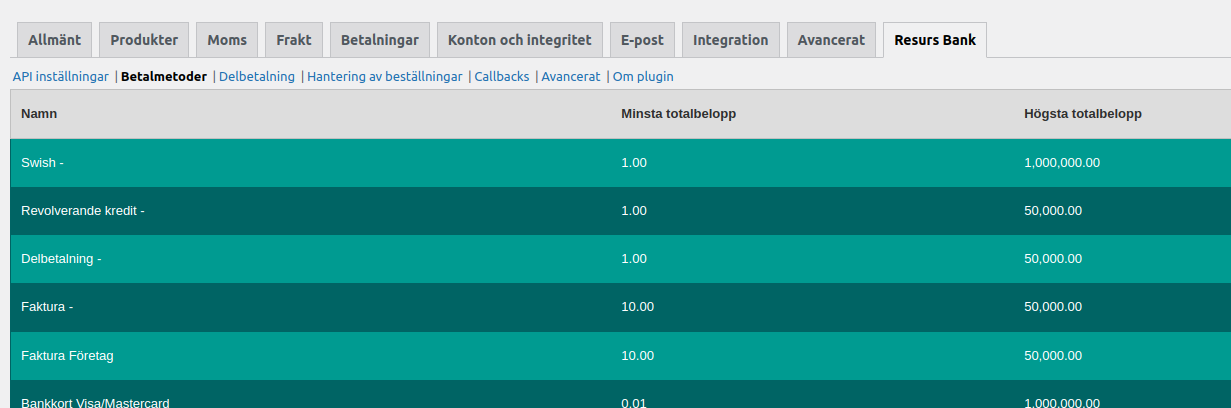The width and height of the screenshot is (1231, 408).
Task: Click the Avancerat sub-section link
Action: pyautogui.click(x=571, y=76)
